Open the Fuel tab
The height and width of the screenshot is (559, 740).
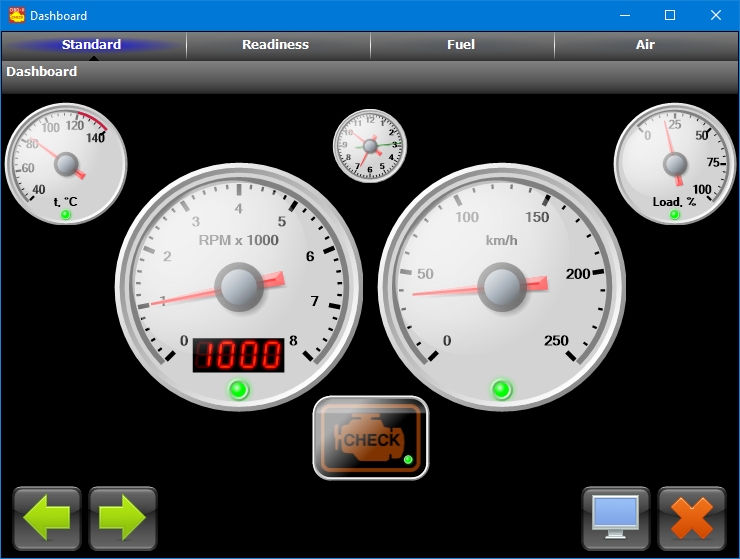[x=461, y=45]
